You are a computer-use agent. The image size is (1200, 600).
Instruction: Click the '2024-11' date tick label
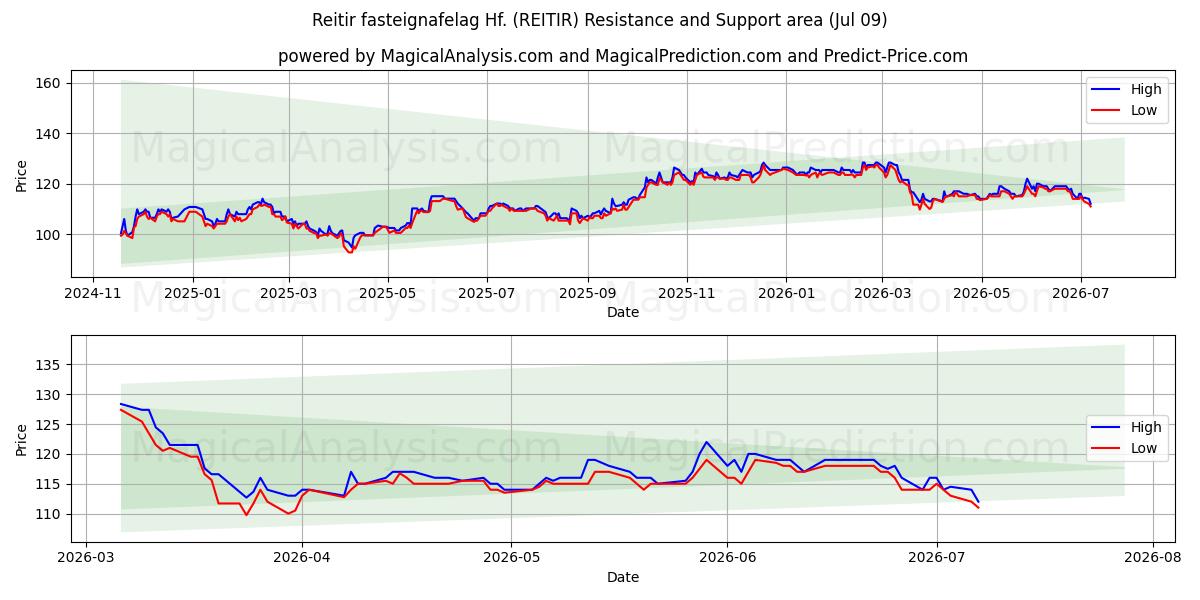click(93, 294)
